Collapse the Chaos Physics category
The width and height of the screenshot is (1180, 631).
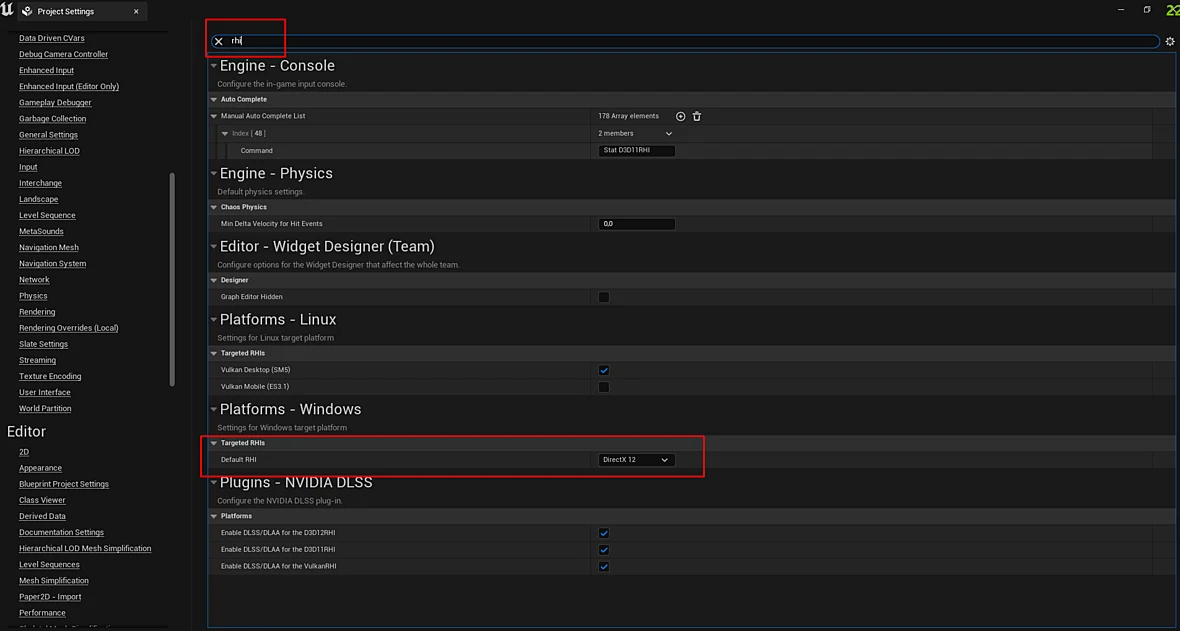pos(214,207)
